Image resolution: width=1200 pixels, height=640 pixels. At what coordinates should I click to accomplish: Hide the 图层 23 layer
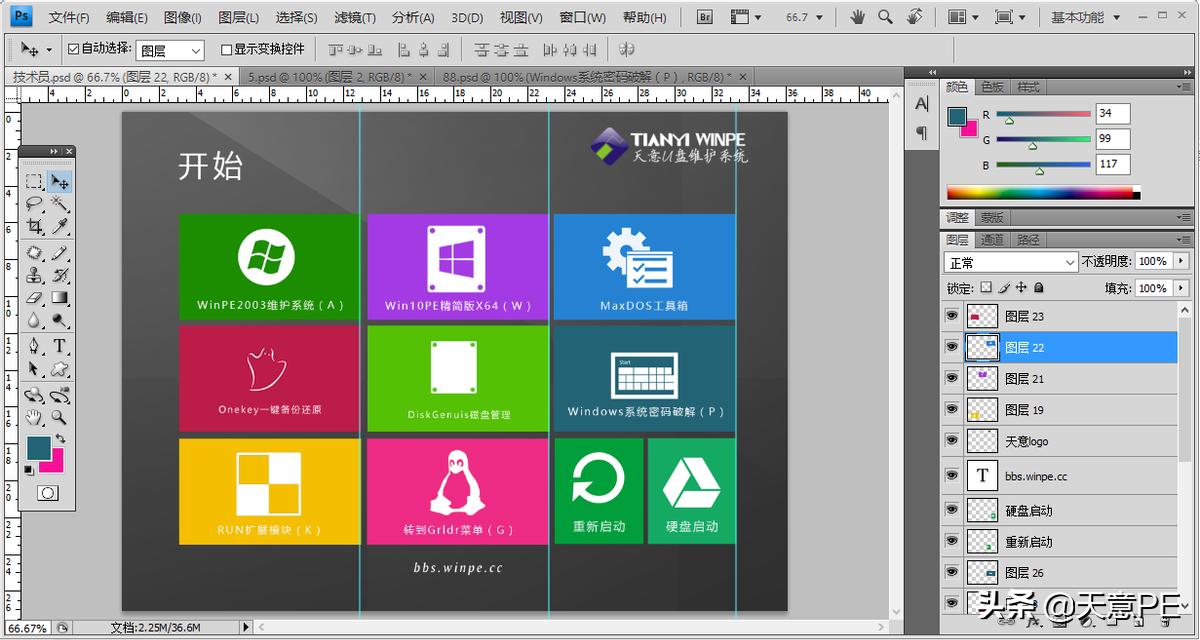951,316
